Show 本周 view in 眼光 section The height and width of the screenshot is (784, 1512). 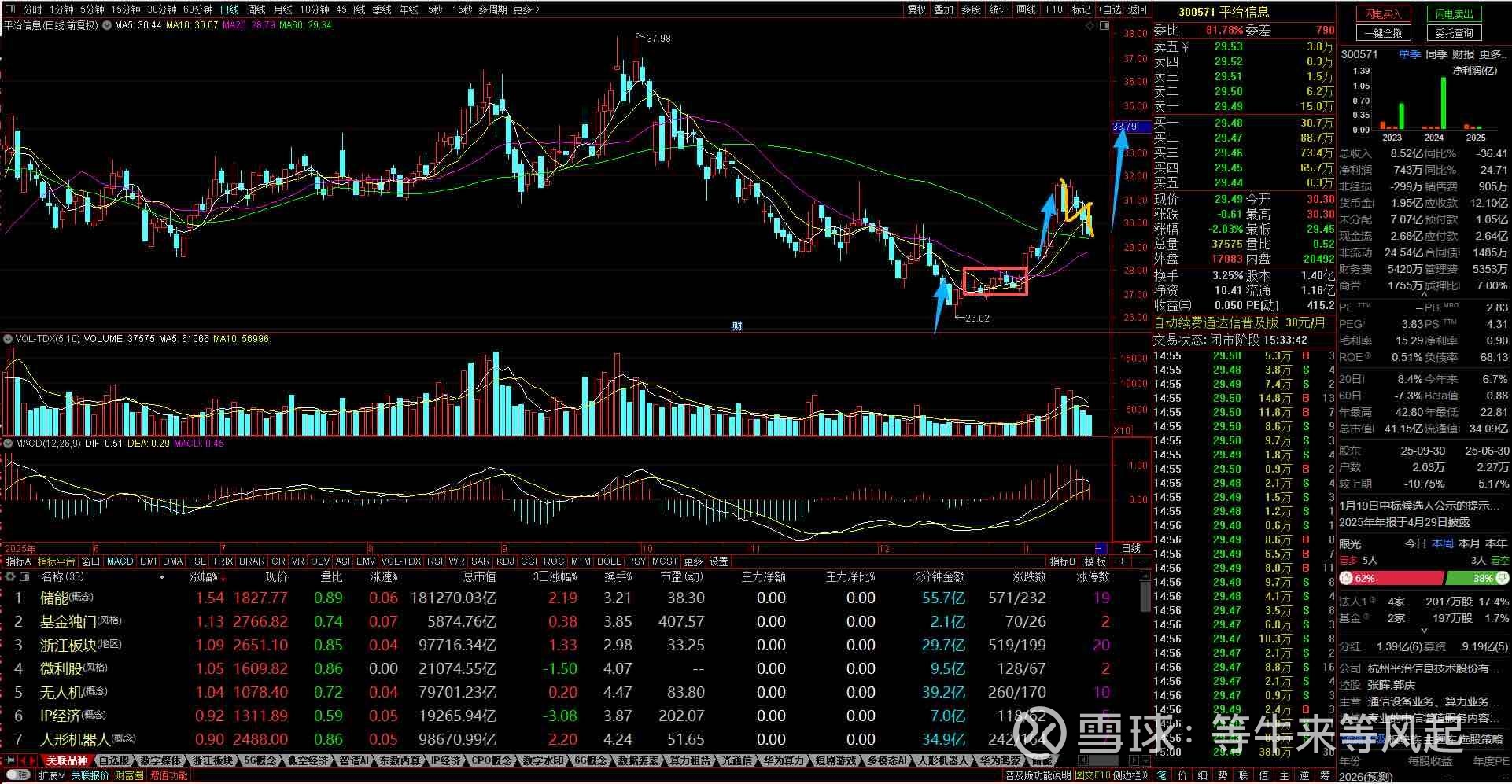point(1442,543)
